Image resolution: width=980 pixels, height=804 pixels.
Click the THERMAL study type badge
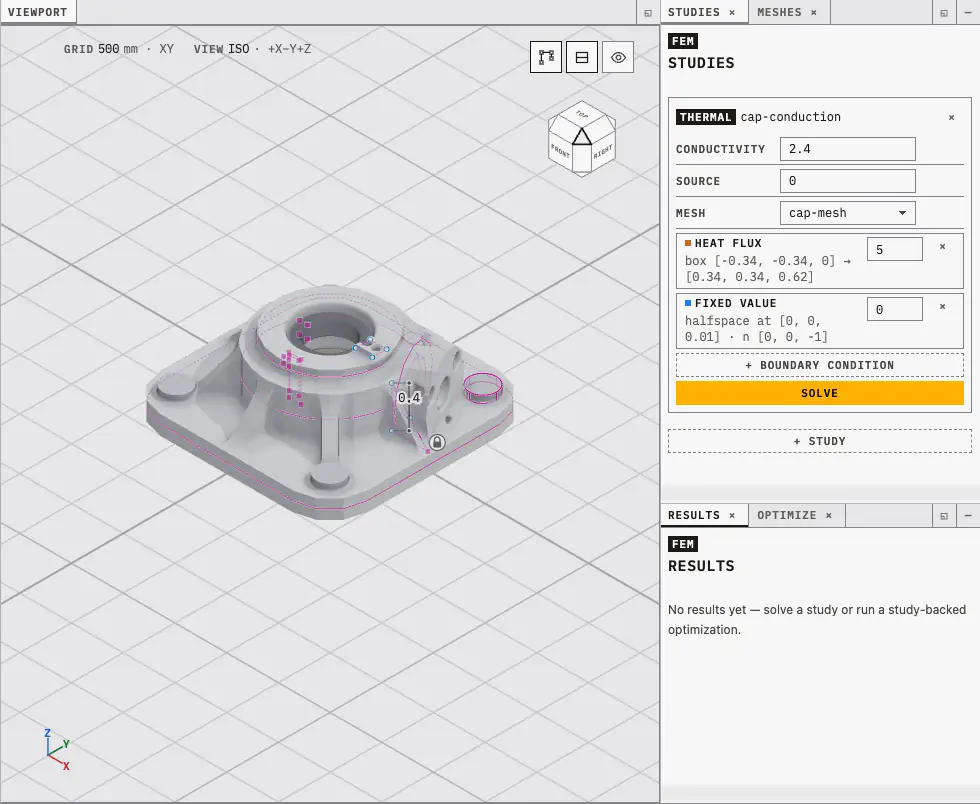705,117
